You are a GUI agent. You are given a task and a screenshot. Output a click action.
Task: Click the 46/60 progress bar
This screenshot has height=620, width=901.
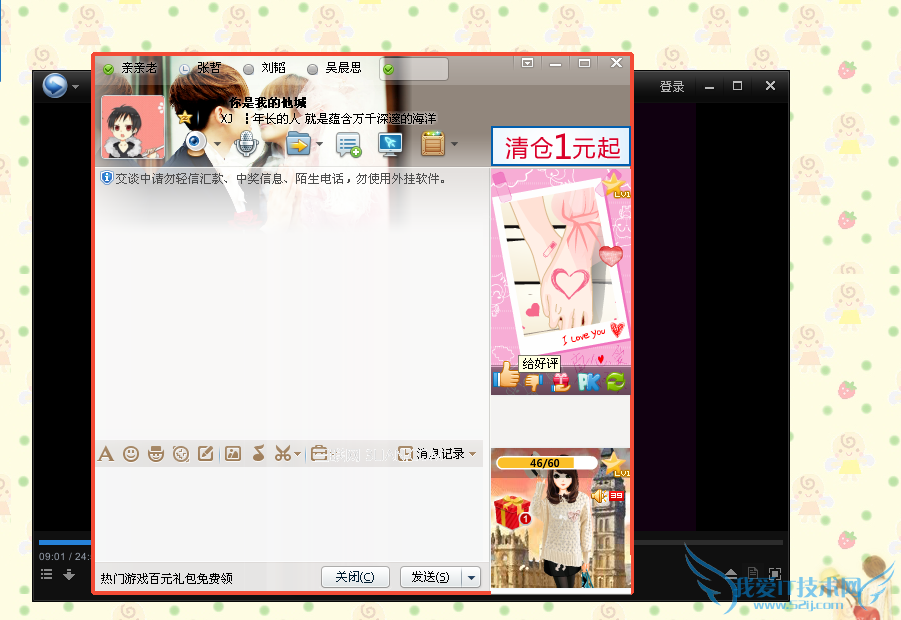tap(546, 463)
